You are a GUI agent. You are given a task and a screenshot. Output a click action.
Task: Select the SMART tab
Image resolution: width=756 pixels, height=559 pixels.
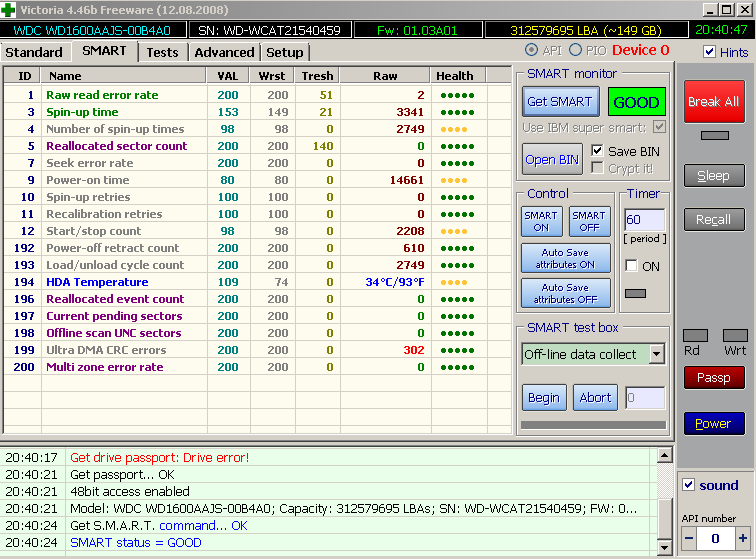click(105, 51)
